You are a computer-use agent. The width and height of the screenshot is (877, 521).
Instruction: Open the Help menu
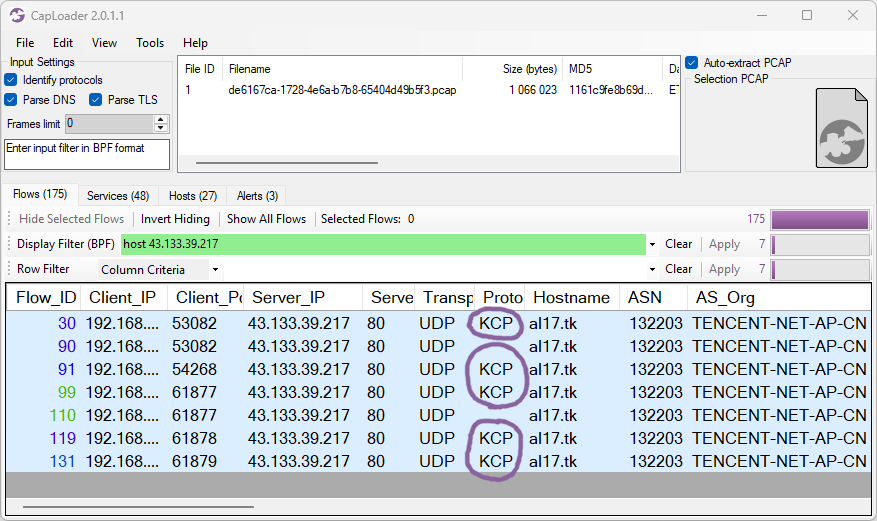coord(195,42)
